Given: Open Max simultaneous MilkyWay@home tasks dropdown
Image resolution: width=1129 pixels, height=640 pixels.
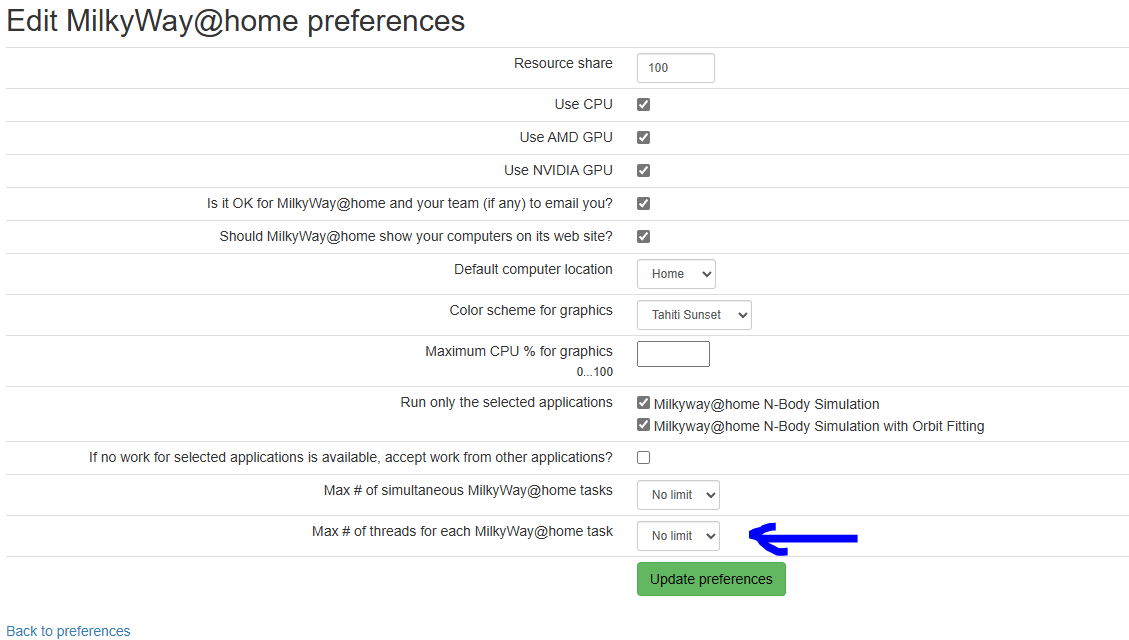Looking at the screenshot, I should pyautogui.click(x=678, y=495).
